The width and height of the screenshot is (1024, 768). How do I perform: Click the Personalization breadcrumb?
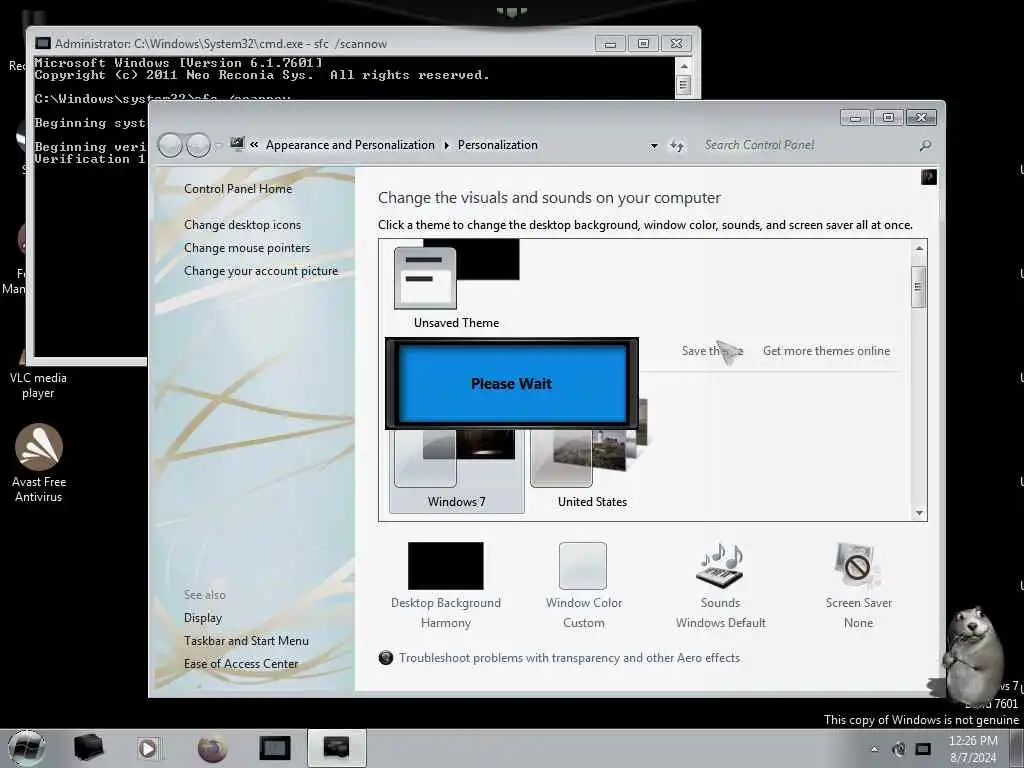498,145
